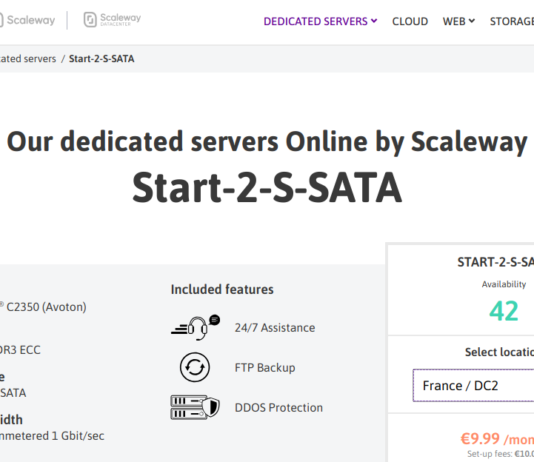Image resolution: width=534 pixels, height=462 pixels.
Task: Expand the Web menu
Action: point(458,21)
